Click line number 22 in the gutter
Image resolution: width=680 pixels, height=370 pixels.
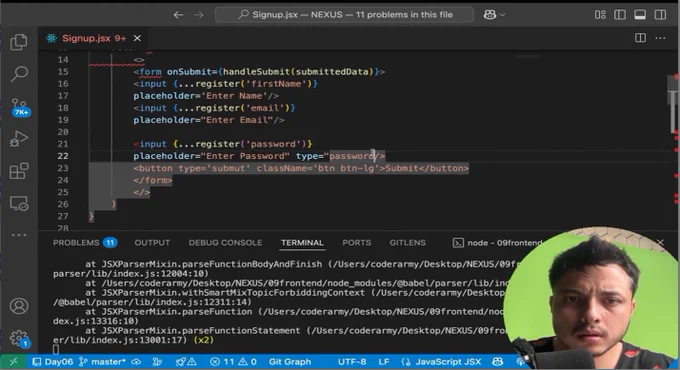pyautogui.click(x=63, y=156)
